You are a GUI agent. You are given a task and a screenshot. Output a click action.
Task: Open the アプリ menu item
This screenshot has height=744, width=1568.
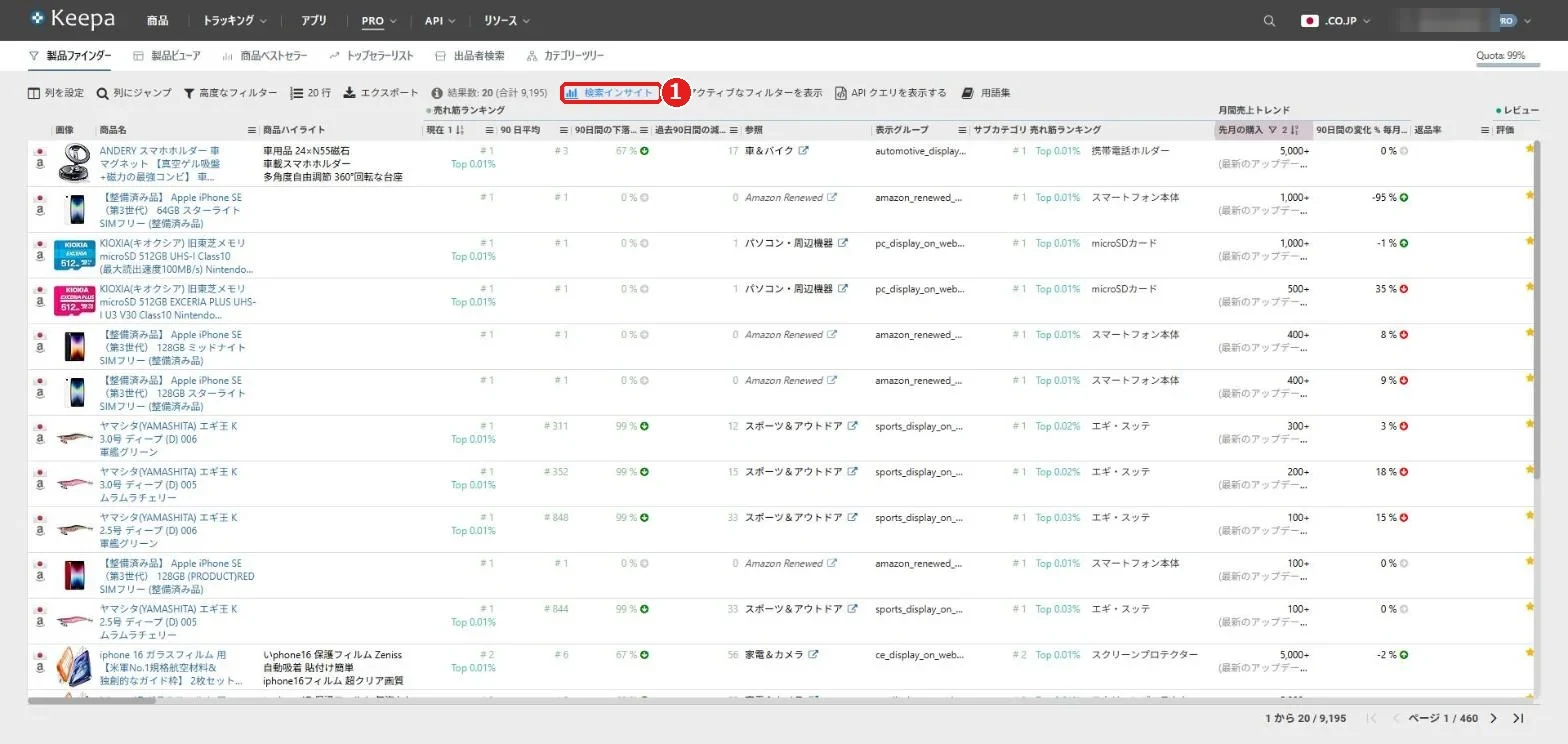(x=314, y=20)
